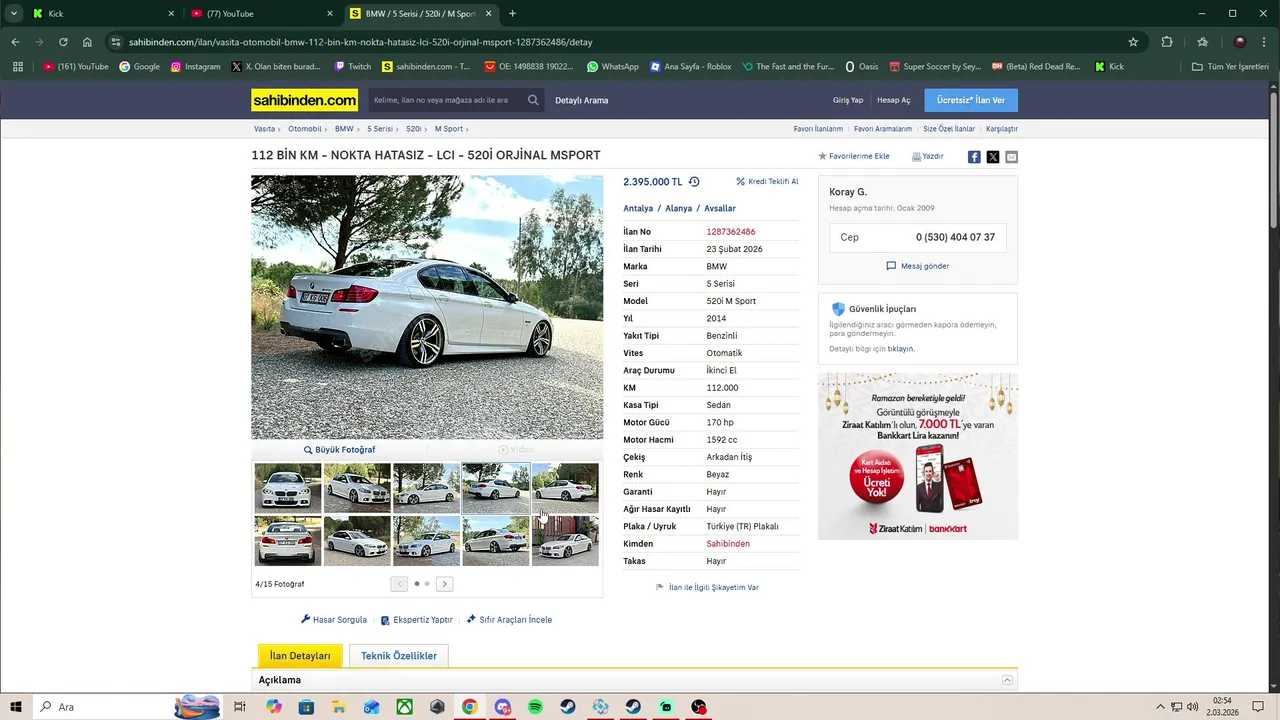Open Spotify from taskbar
Screen dimensions: 1280x720
(x=535, y=707)
